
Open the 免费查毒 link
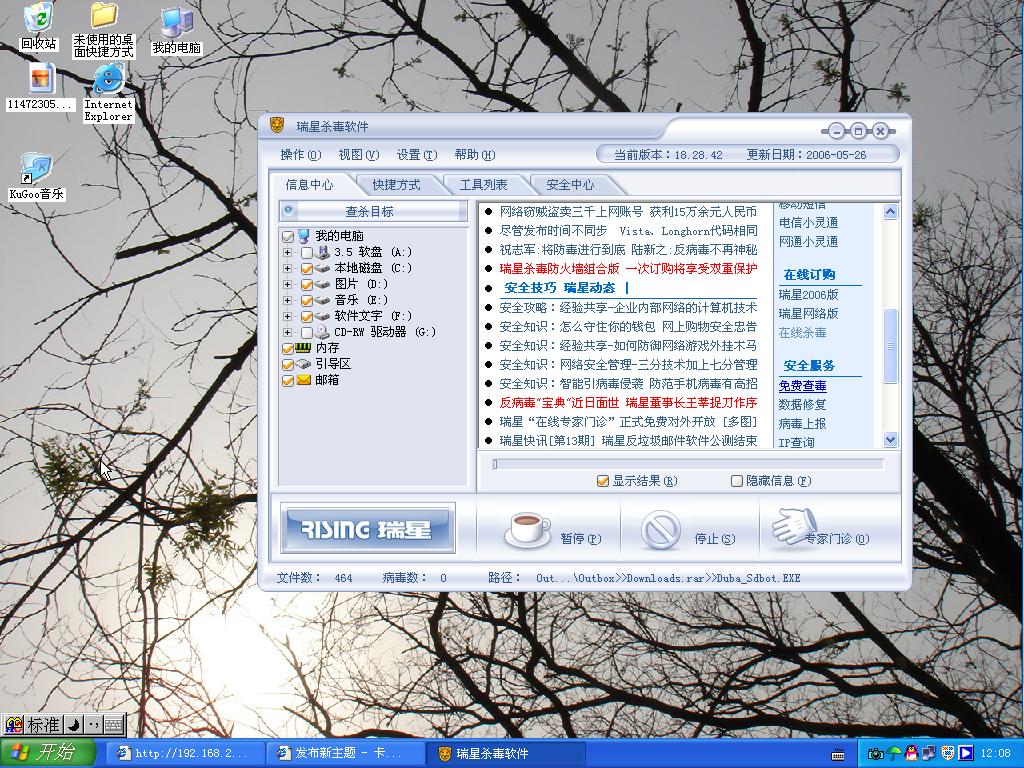[802, 386]
